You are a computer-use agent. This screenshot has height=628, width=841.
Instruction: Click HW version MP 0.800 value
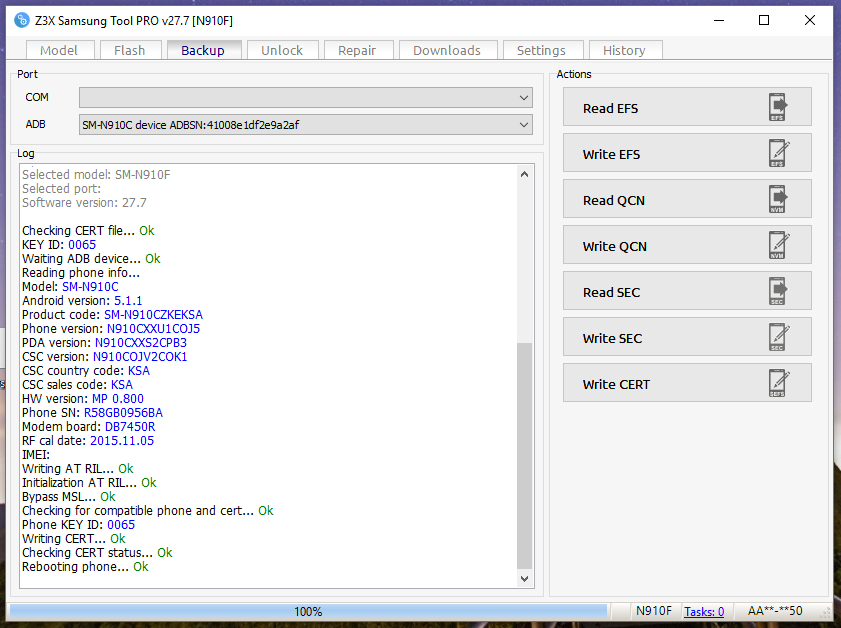pos(118,398)
